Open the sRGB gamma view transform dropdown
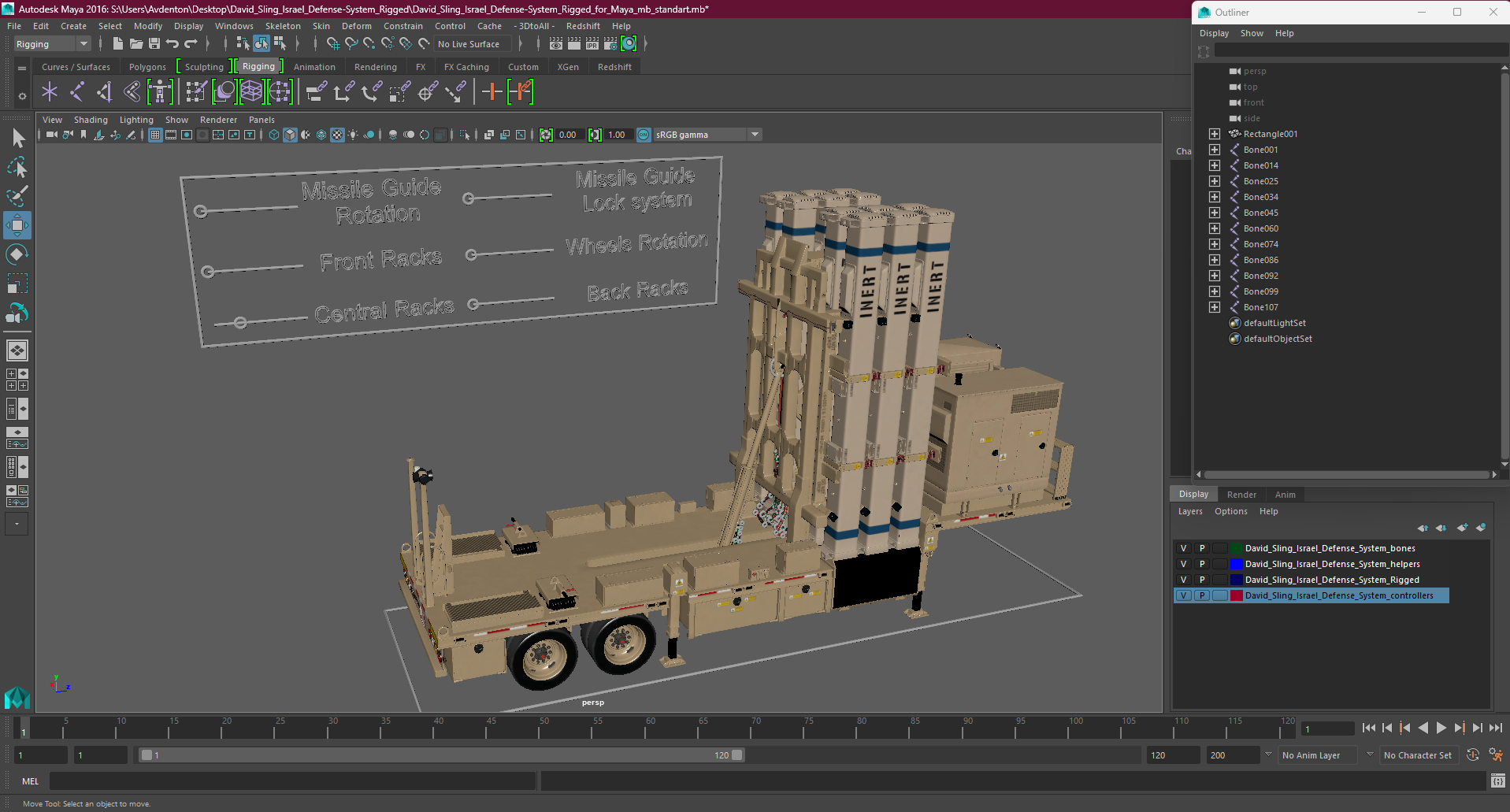This screenshot has height=812, width=1510. point(707,135)
